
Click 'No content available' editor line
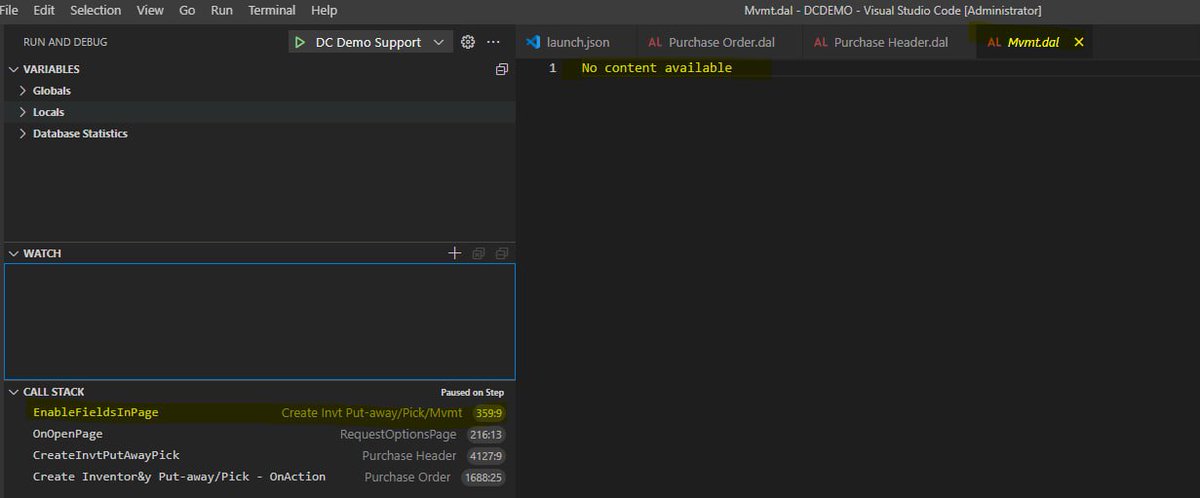[656, 68]
